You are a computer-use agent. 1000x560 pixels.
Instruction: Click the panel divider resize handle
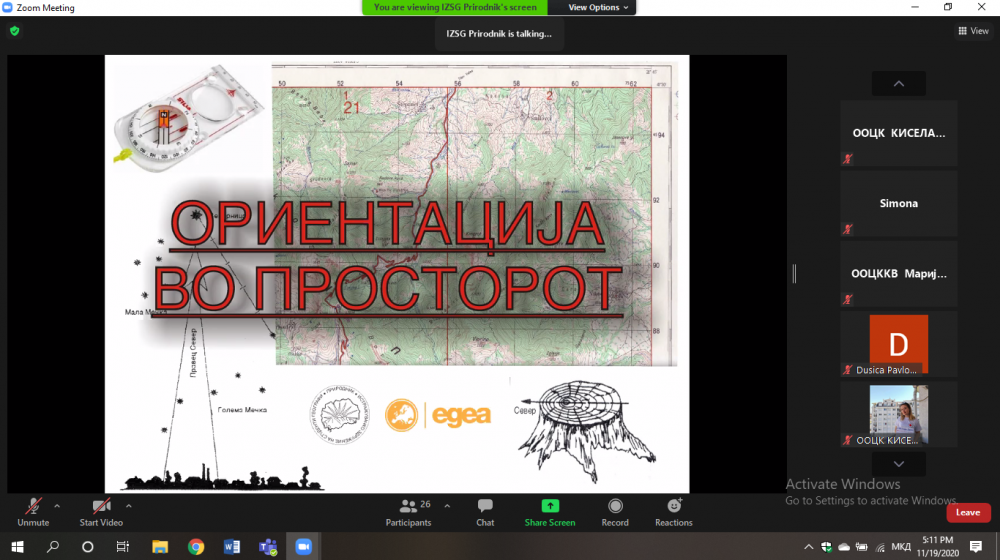click(794, 273)
